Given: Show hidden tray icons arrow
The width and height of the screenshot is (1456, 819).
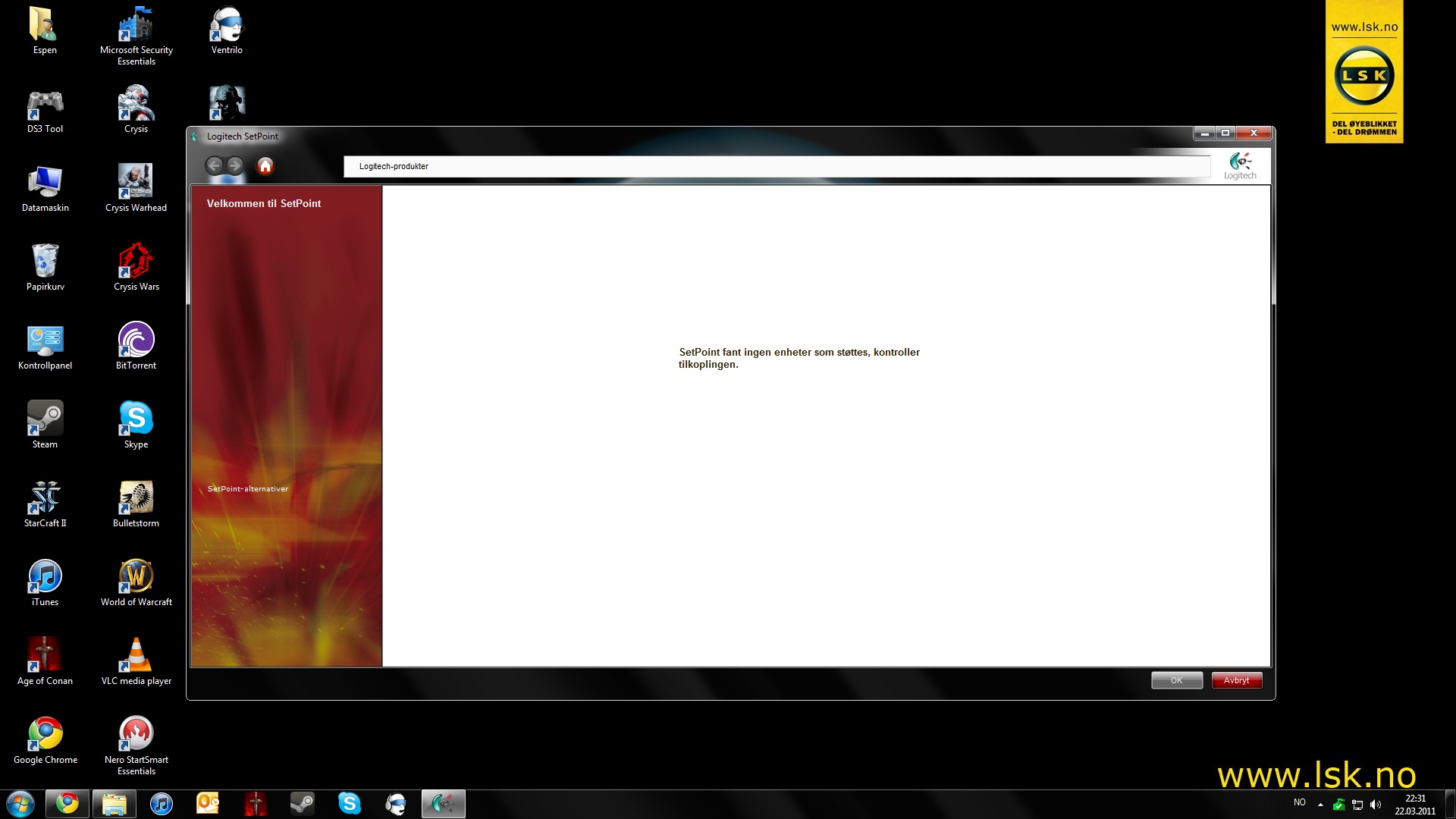Looking at the screenshot, I should pyautogui.click(x=1320, y=805).
